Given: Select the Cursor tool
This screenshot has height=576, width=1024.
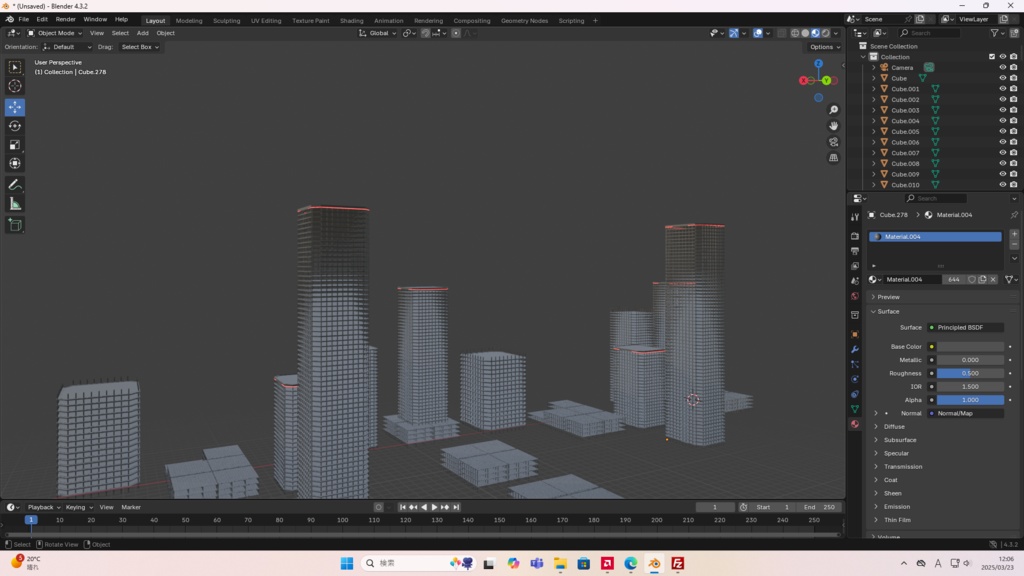Looking at the screenshot, I should coord(15,86).
